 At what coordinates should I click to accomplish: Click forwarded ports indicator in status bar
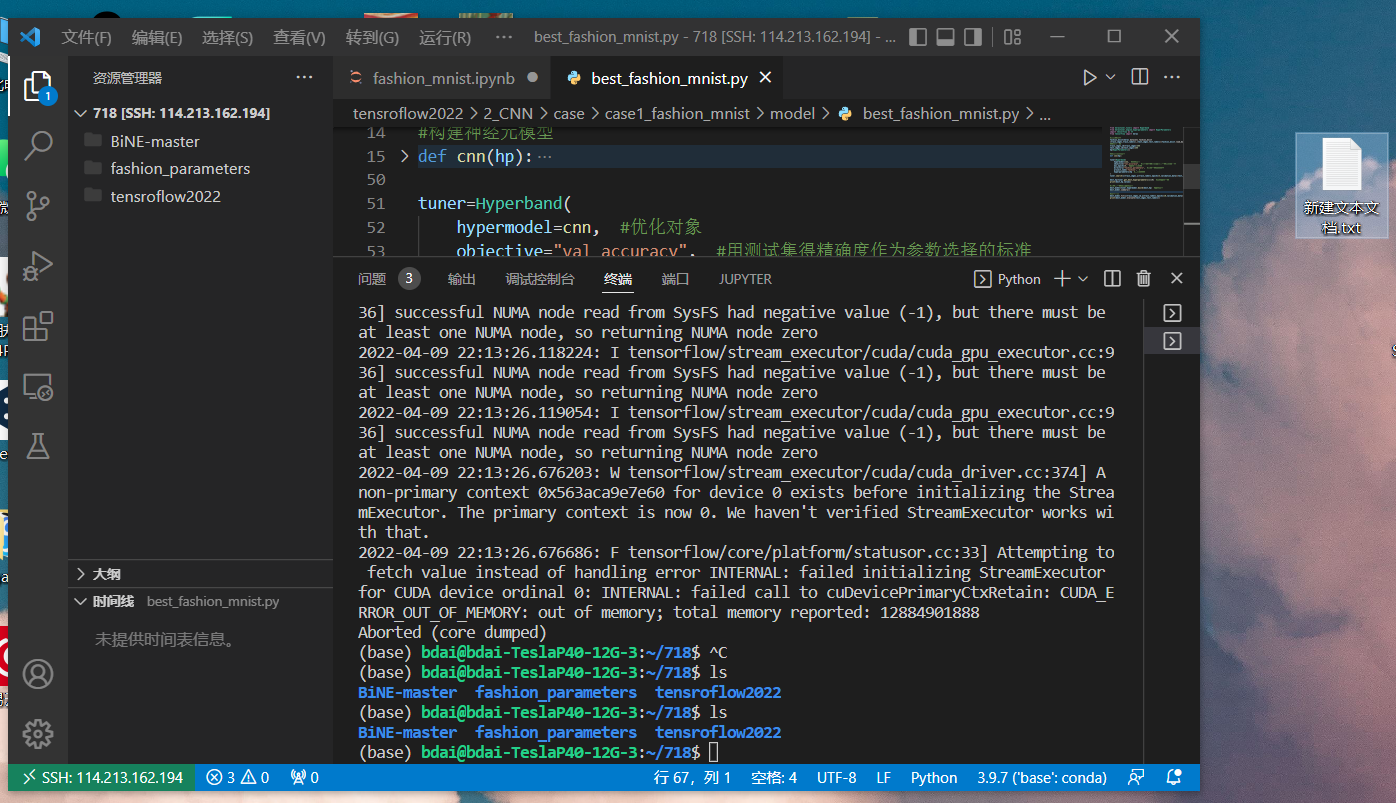pos(304,777)
